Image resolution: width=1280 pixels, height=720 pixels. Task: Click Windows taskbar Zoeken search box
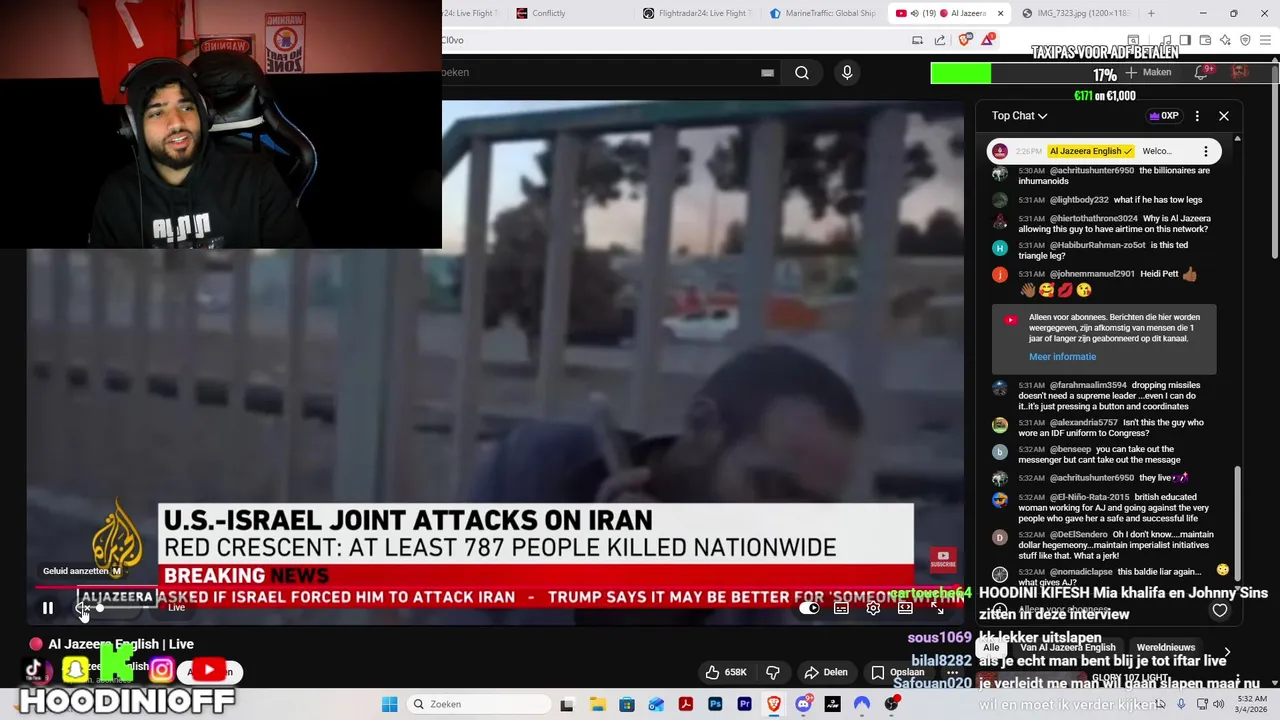click(x=480, y=704)
